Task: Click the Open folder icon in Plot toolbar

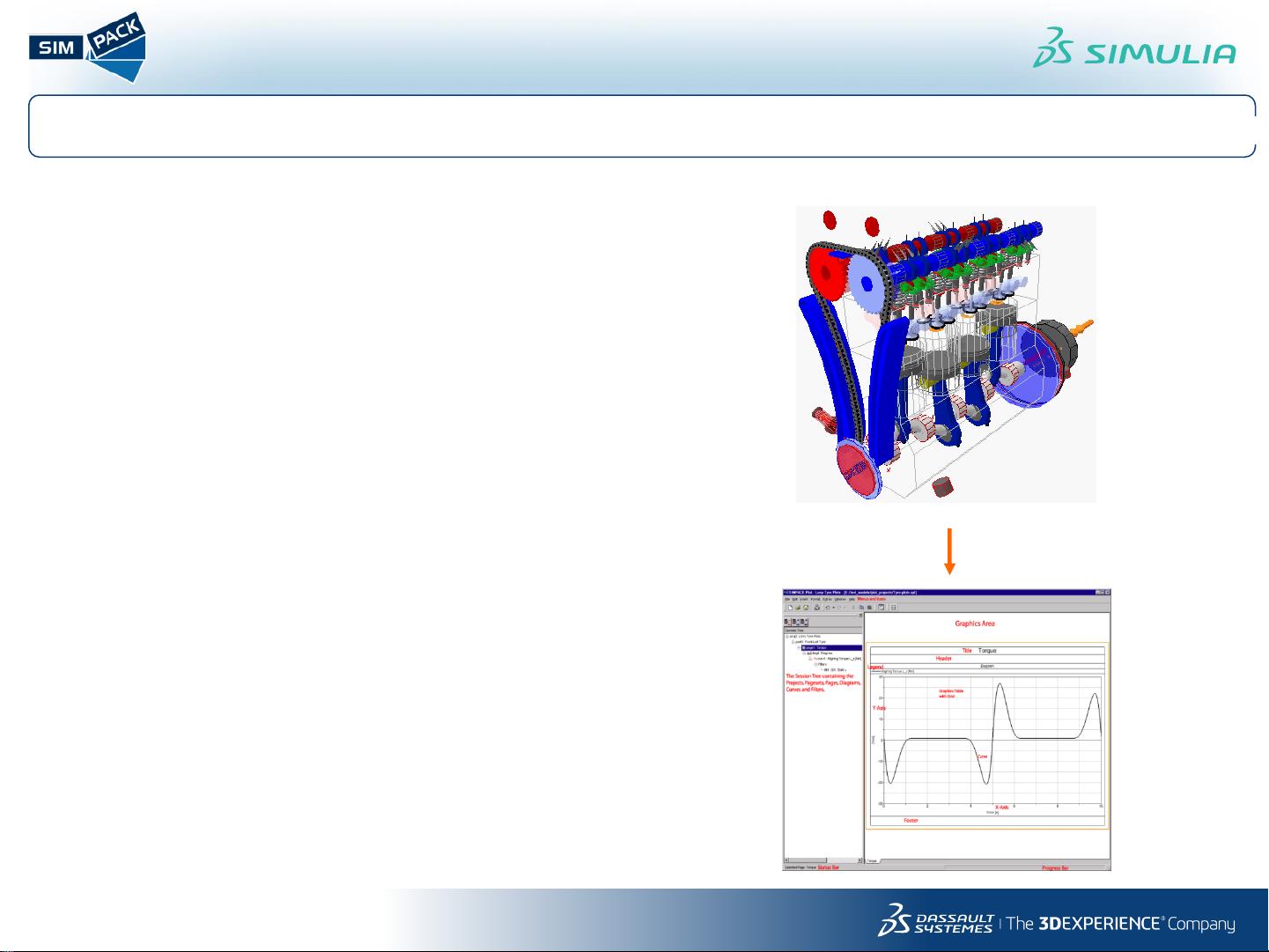Action: click(x=798, y=608)
